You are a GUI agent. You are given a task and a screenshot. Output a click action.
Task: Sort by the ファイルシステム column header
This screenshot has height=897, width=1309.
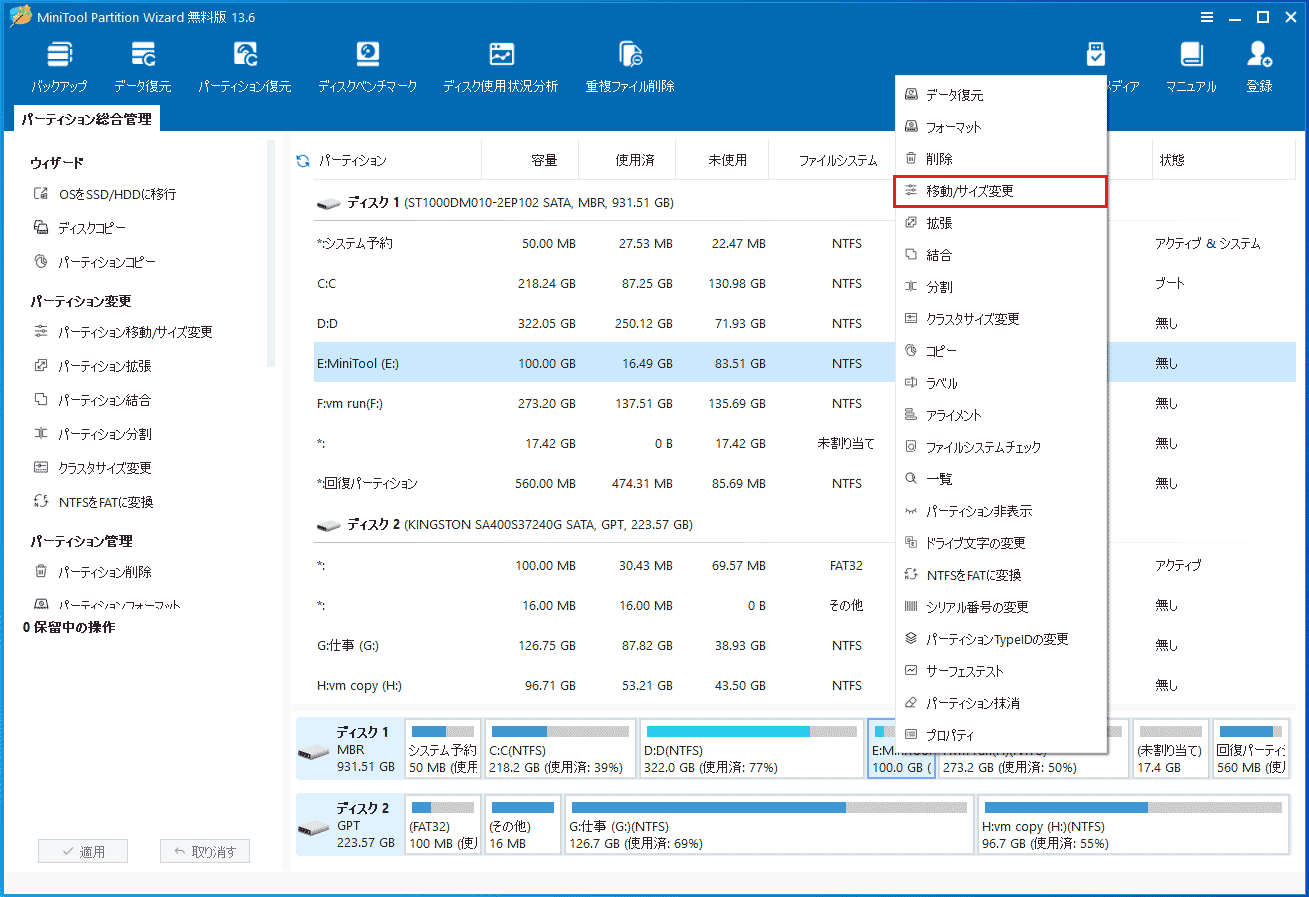(837, 160)
